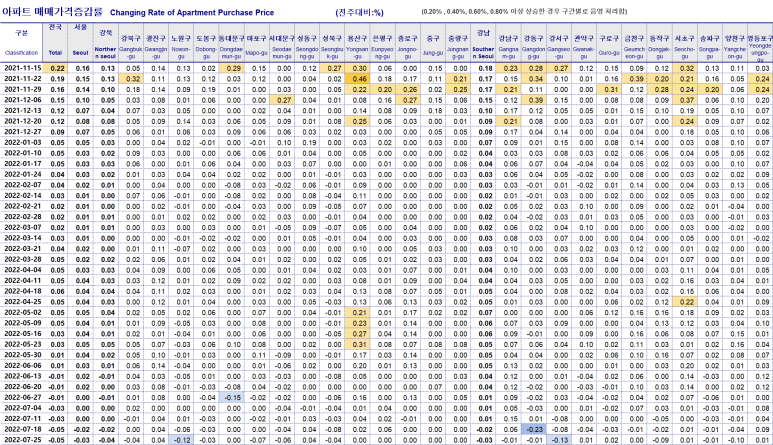Select blue -0.15 Dongdaemun-gu cell for 2022-06-27

pos(231,398)
